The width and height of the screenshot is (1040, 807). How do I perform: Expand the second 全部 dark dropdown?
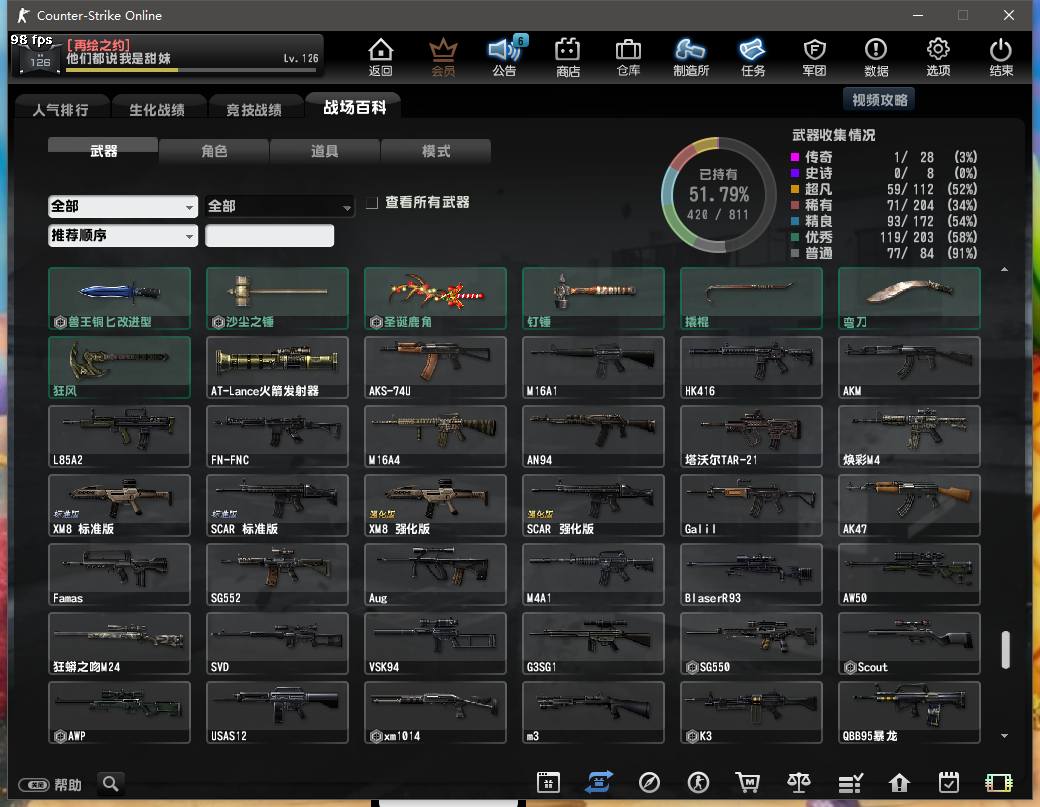279,206
